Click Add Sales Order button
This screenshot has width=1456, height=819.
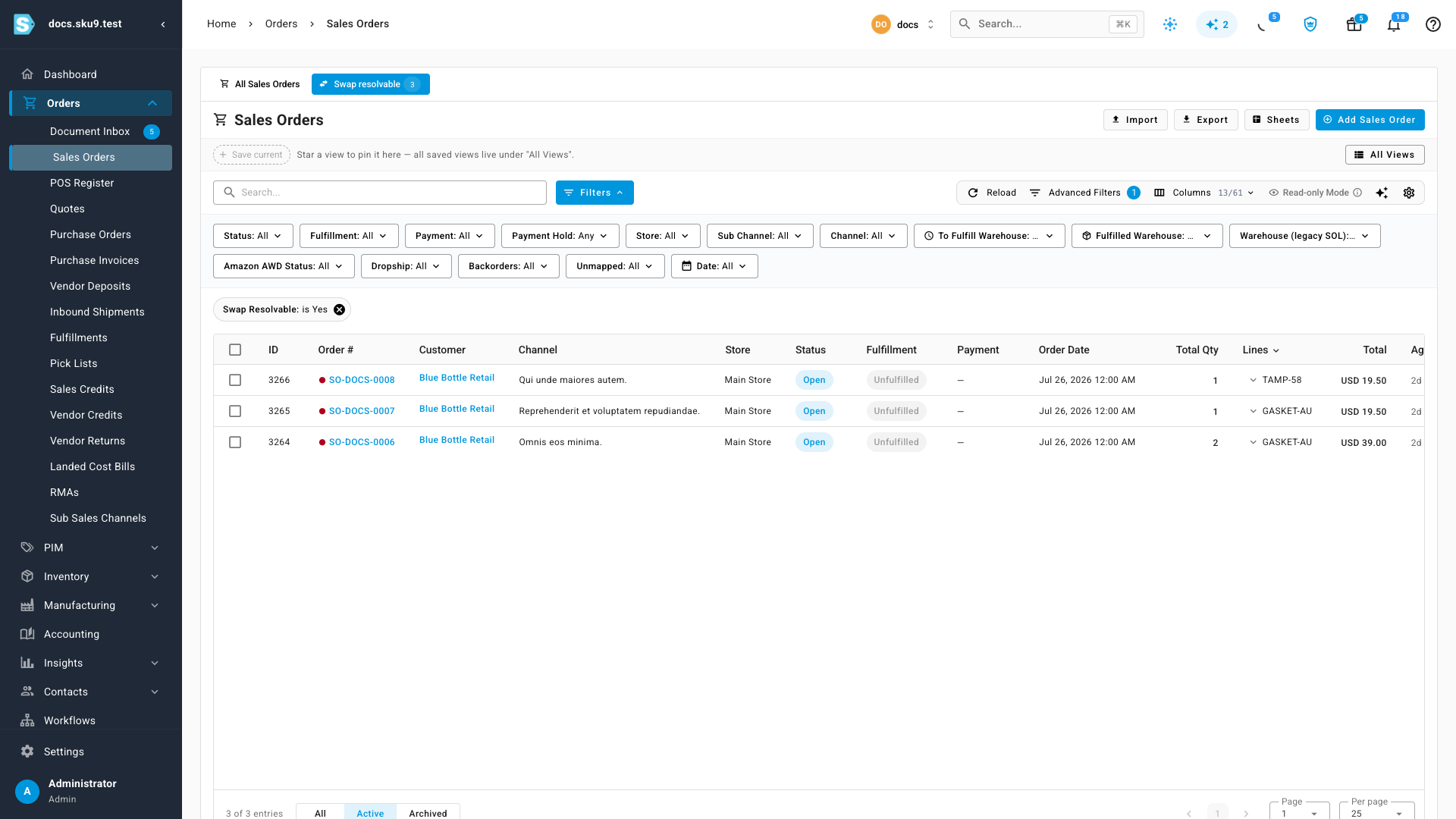click(x=1370, y=120)
